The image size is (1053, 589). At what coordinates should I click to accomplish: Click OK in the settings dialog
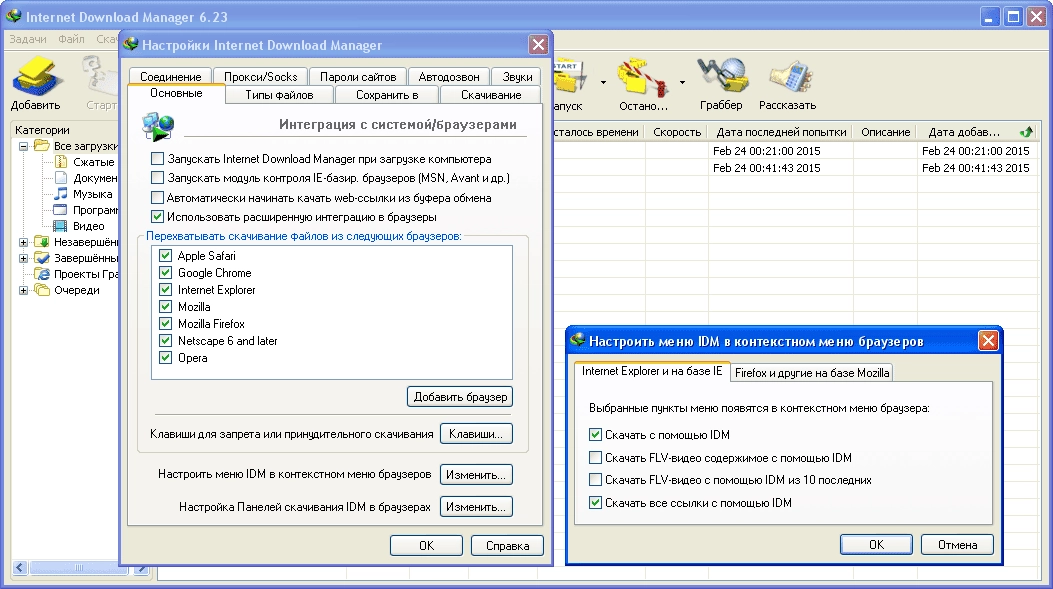426,545
